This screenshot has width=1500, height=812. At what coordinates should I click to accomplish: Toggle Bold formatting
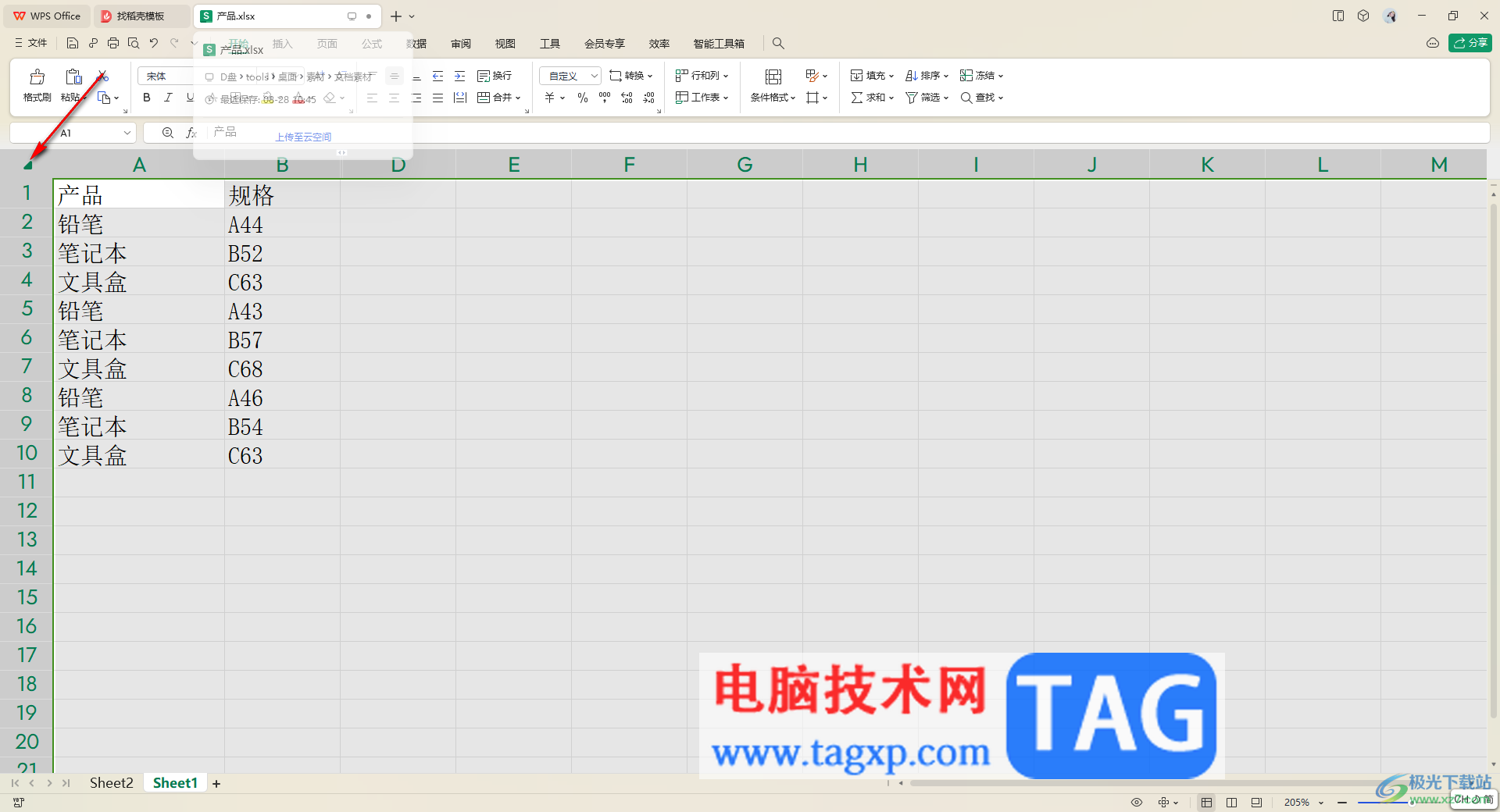tap(147, 98)
